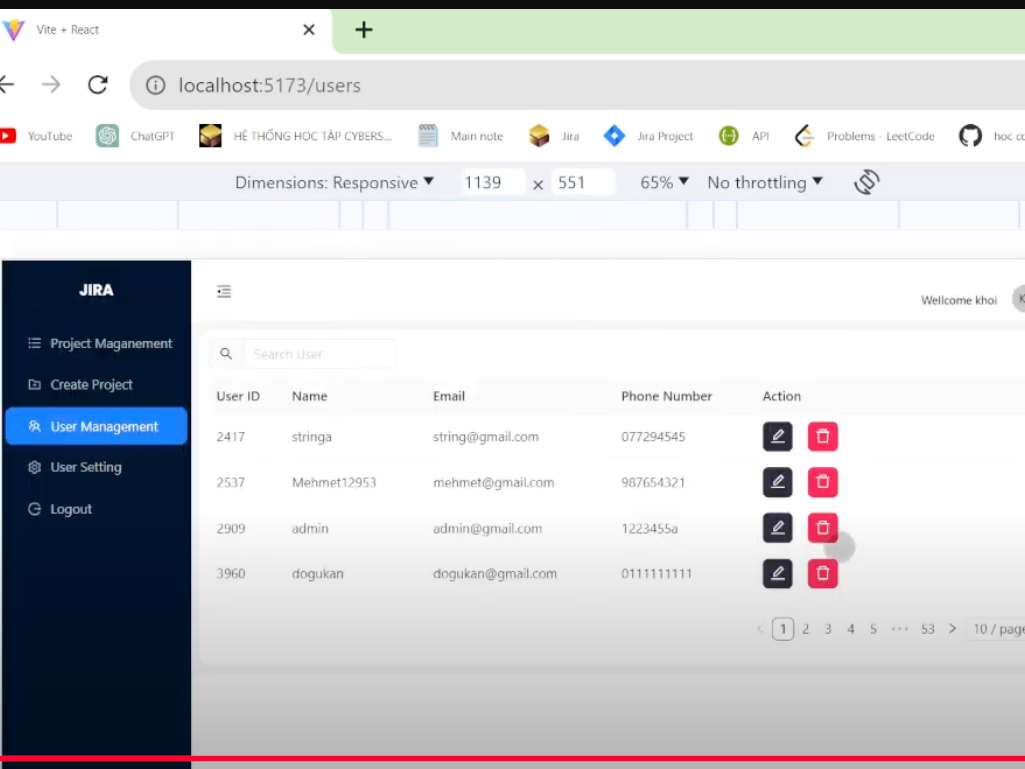Open the Dimensions Responsive dropdown

click(334, 182)
